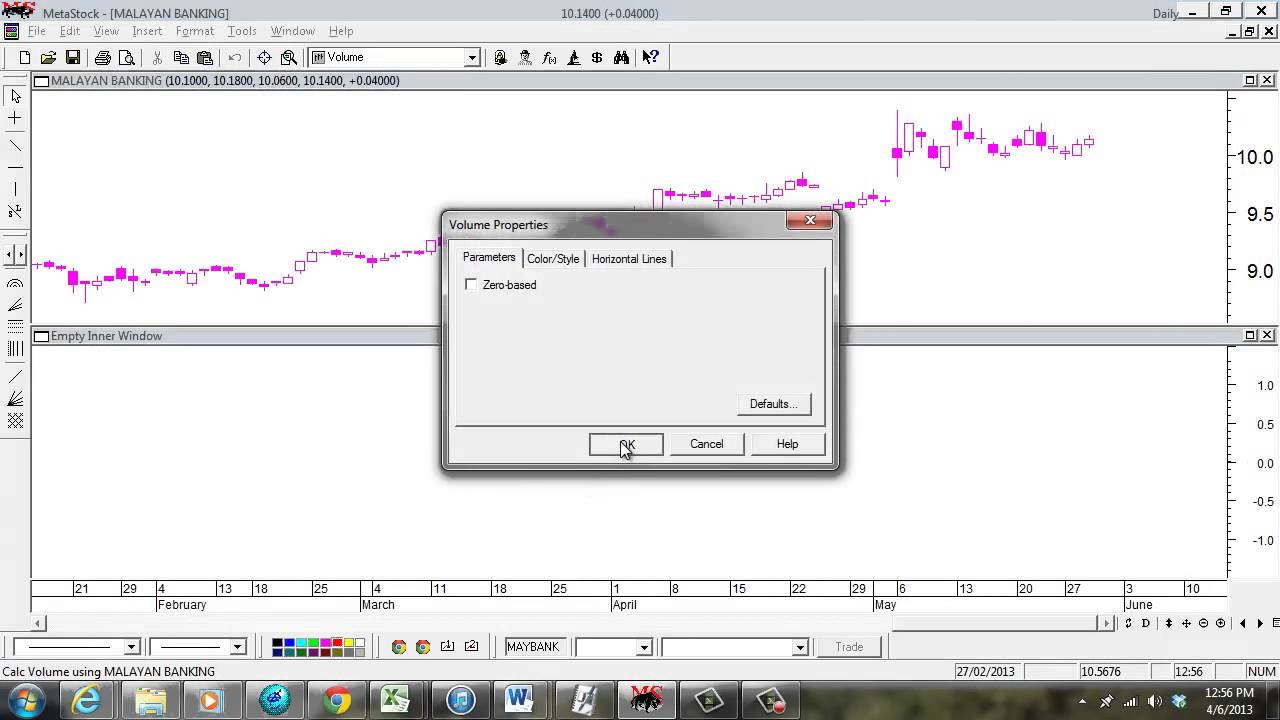Click the magnifier zoom box icon

click(288, 58)
